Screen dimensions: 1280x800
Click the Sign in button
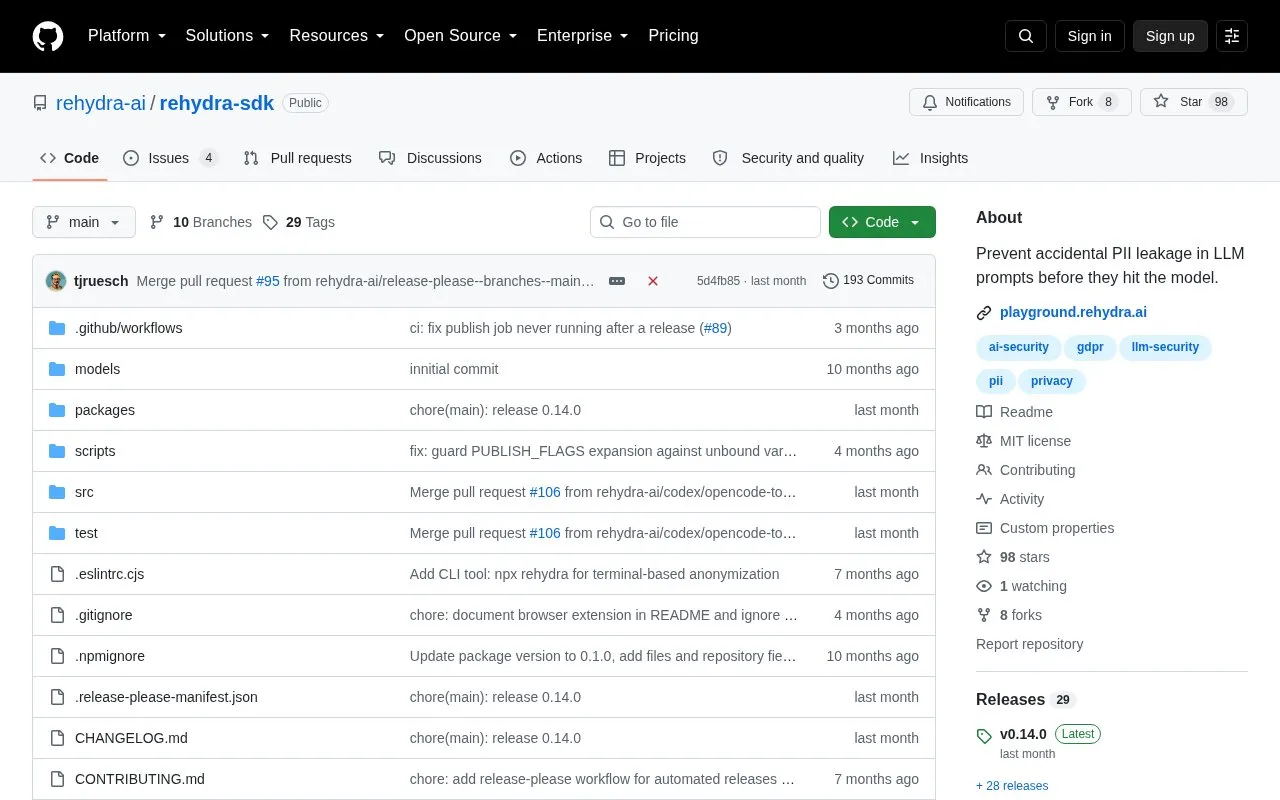1089,36
